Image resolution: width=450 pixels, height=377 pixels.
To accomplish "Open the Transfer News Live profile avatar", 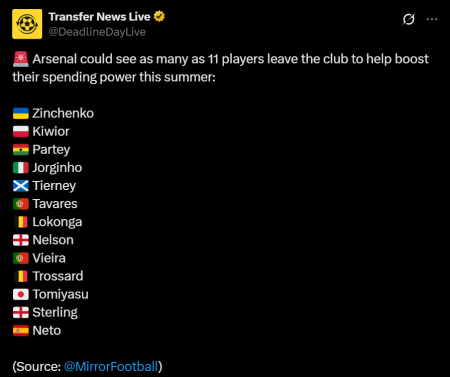I will [x=27, y=24].
